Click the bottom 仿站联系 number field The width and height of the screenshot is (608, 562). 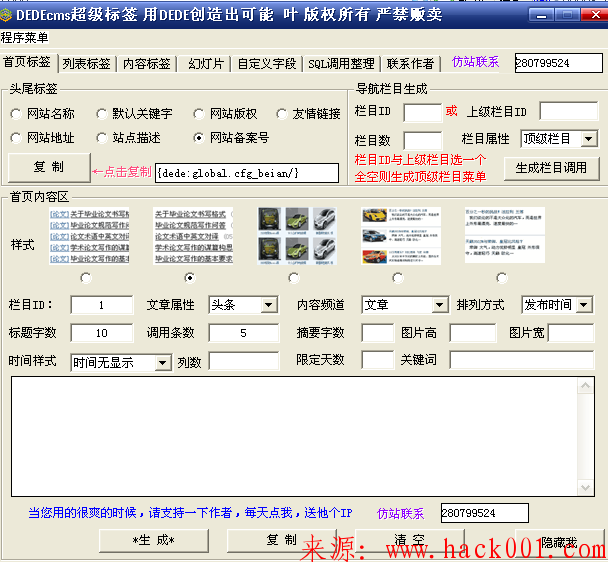coord(485,513)
